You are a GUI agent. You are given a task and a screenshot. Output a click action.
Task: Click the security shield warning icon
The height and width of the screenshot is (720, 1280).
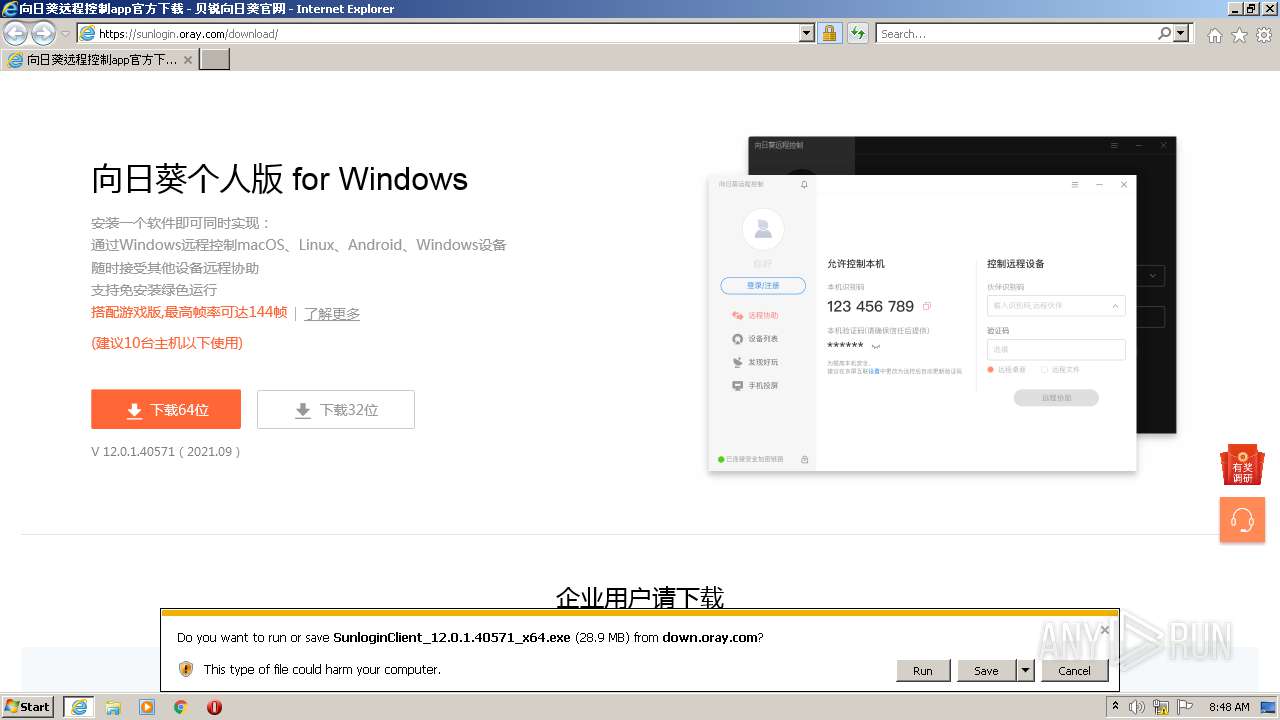point(186,669)
